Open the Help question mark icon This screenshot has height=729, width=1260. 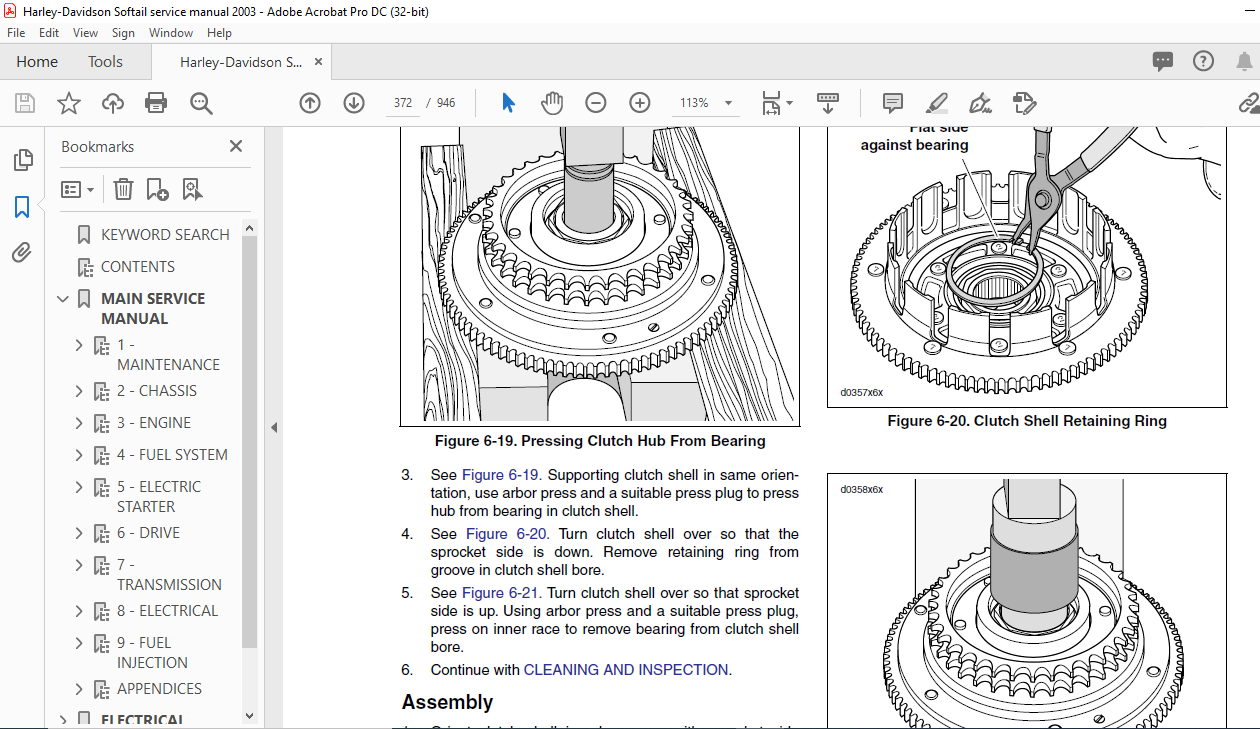click(x=1203, y=61)
